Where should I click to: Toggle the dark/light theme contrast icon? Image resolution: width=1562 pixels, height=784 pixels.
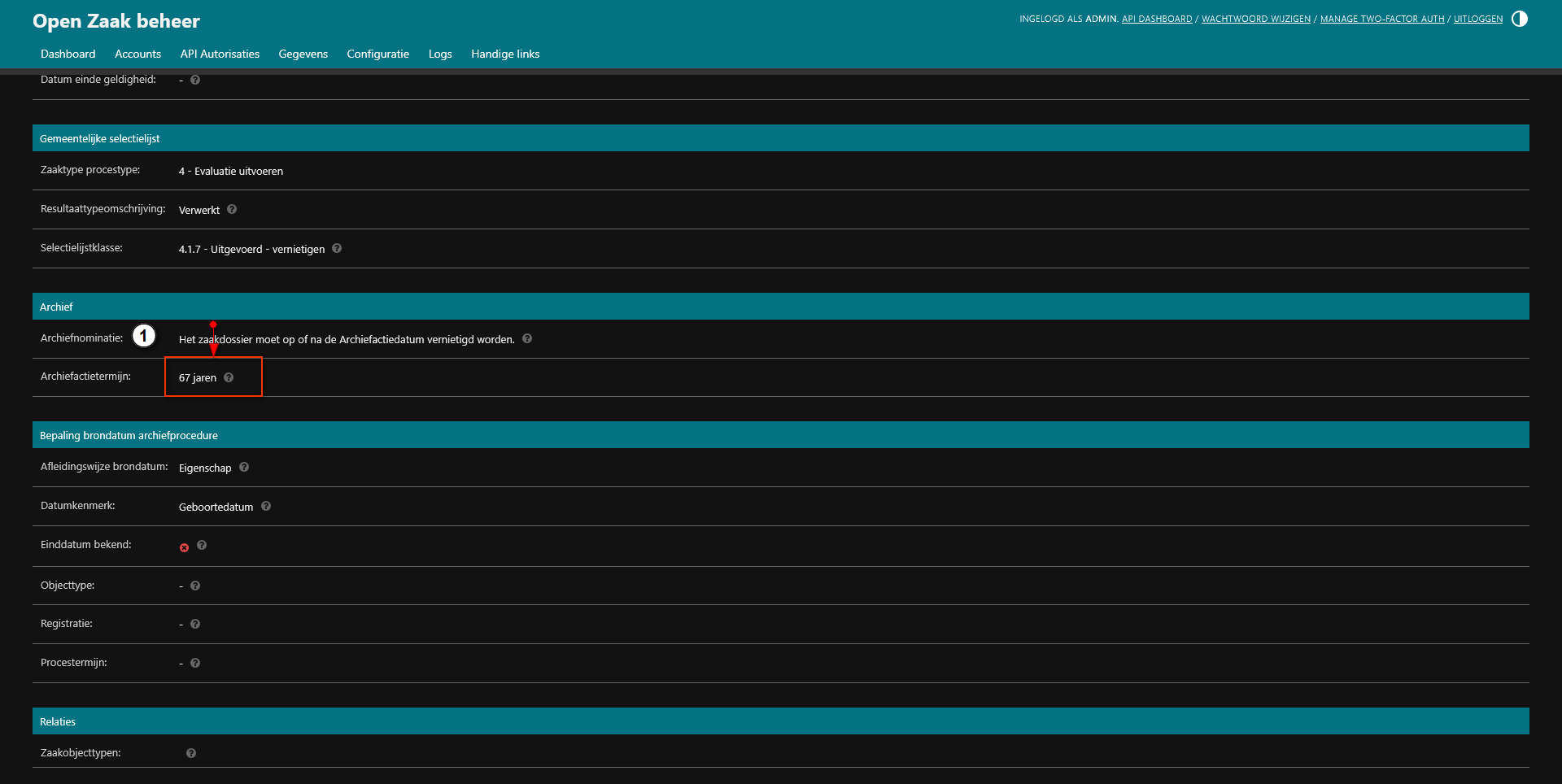point(1519,19)
